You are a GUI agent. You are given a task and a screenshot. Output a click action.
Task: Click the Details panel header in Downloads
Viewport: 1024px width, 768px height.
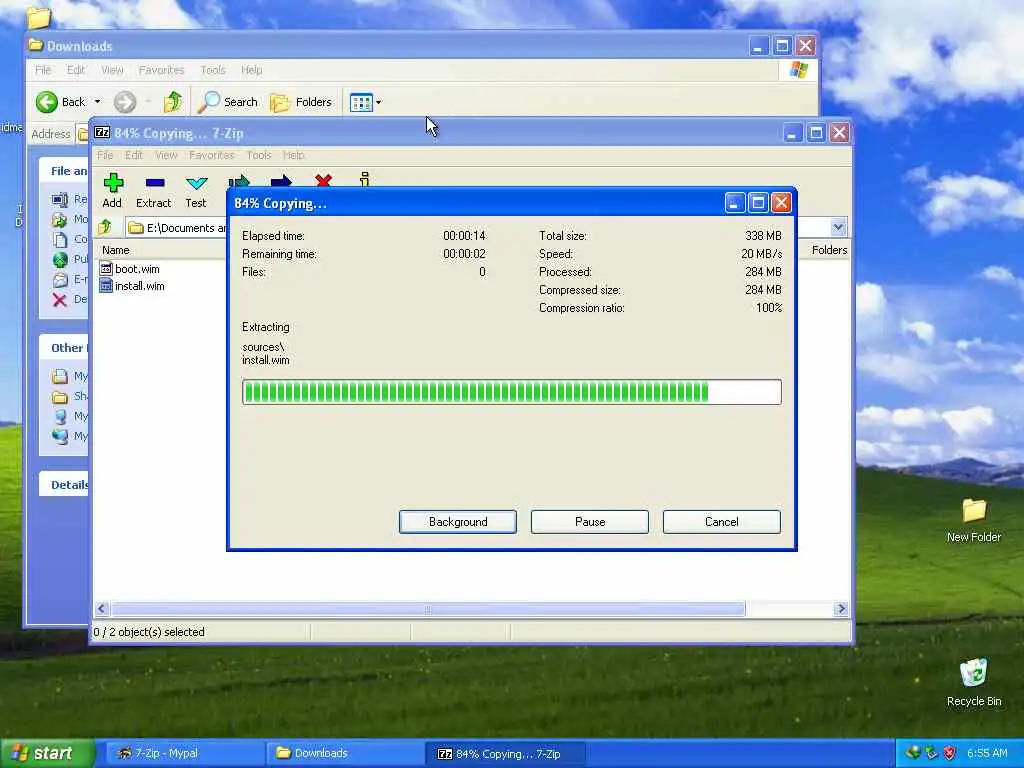pyautogui.click(x=64, y=485)
